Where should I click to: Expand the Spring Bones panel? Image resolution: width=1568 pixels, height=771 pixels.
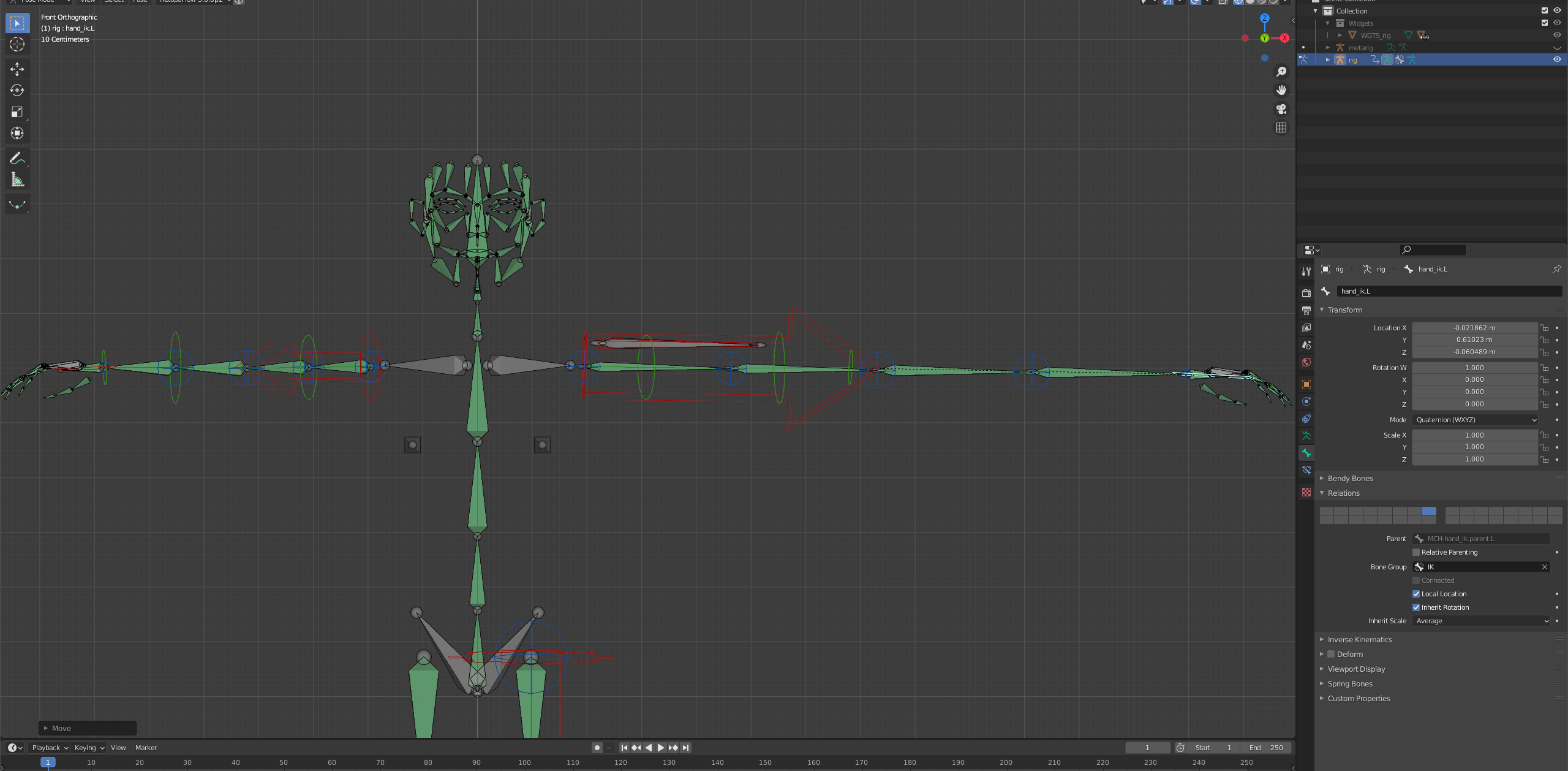tap(1322, 684)
